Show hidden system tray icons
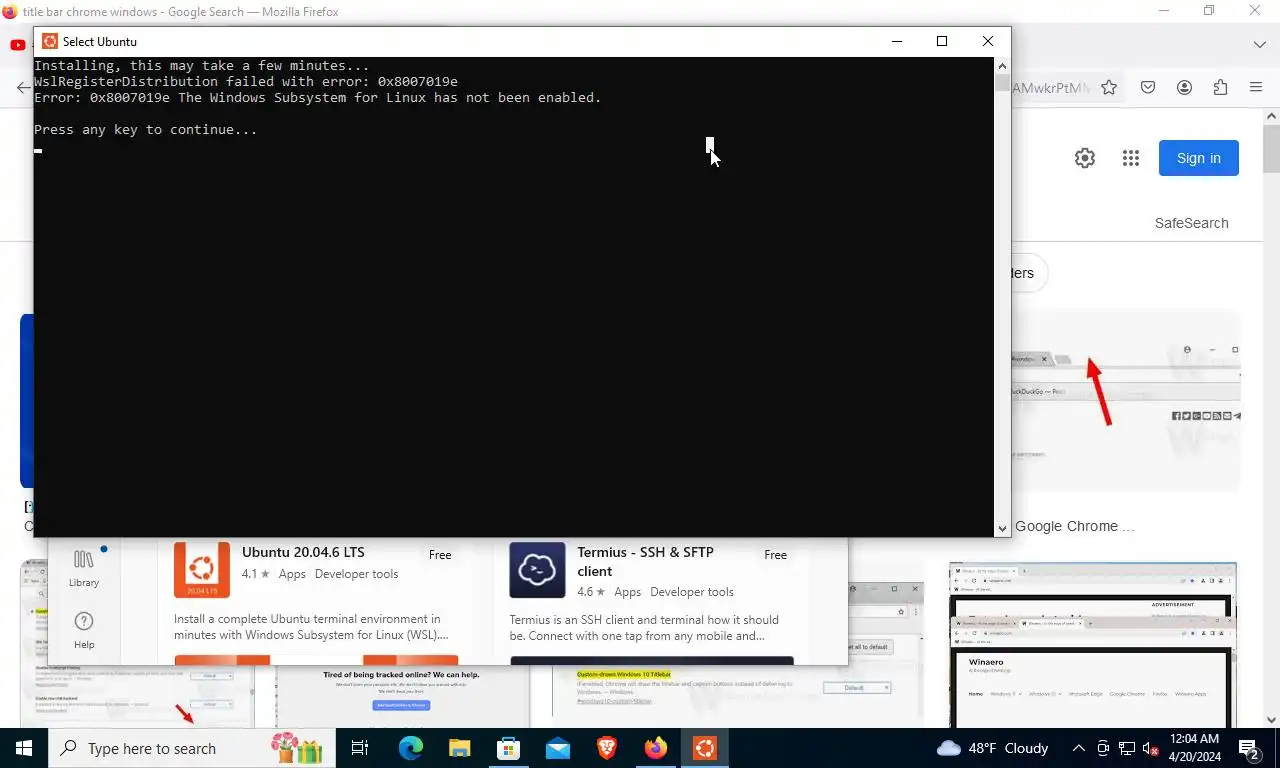This screenshot has height=768, width=1280. point(1079,748)
